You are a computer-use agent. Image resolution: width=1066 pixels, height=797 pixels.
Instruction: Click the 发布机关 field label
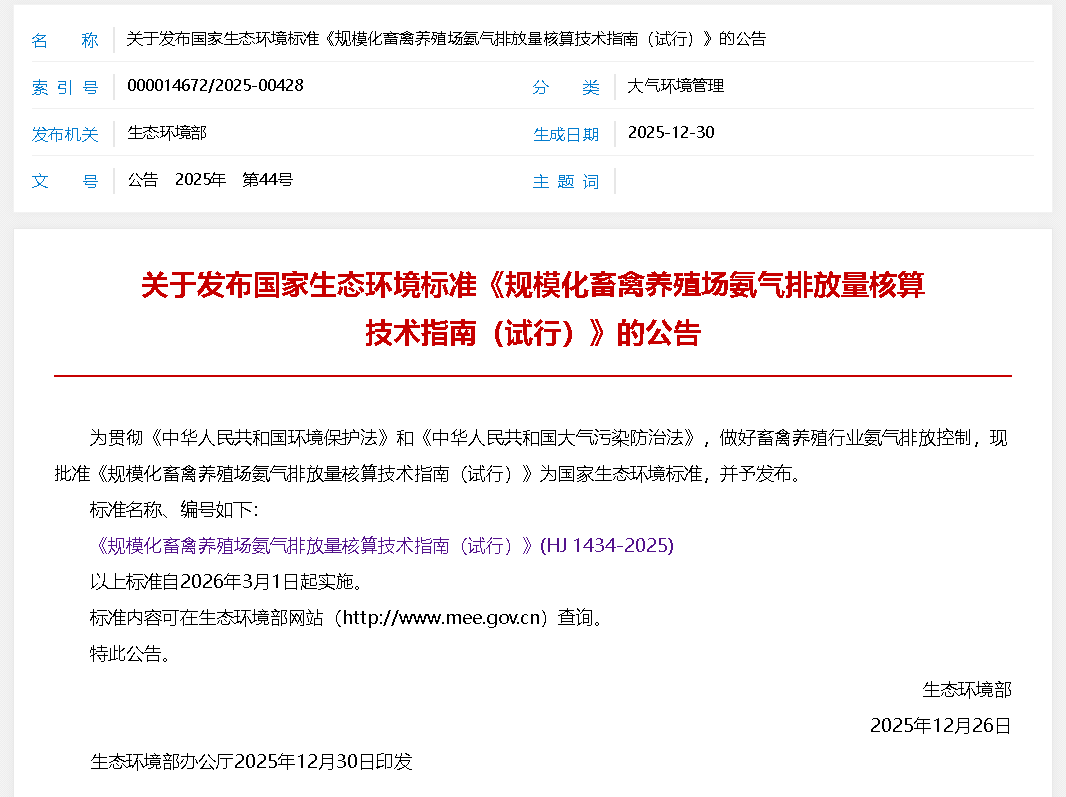point(65,134)
